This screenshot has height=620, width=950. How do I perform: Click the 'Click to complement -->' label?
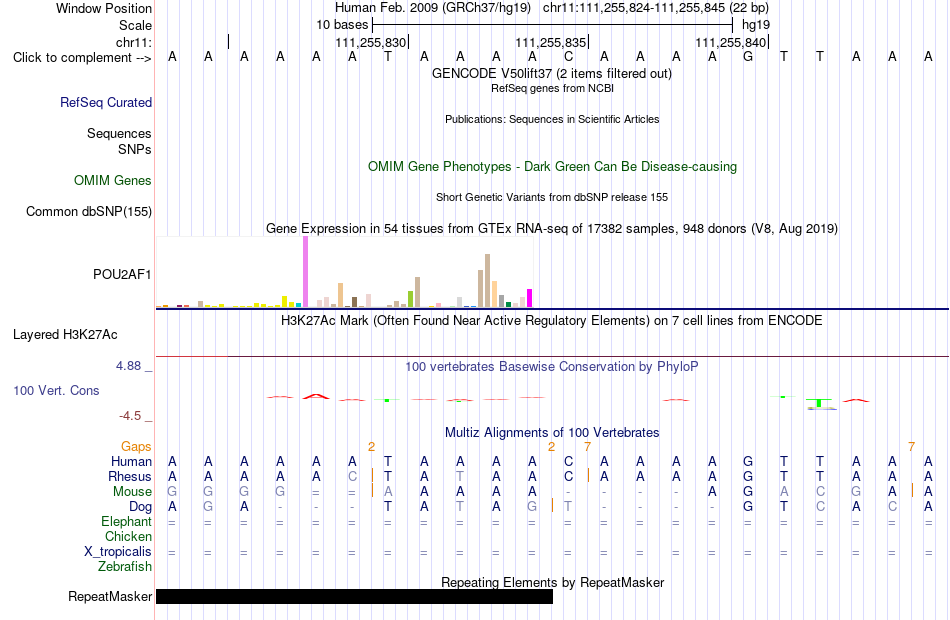pyautogui.click(x=82, y=58)
